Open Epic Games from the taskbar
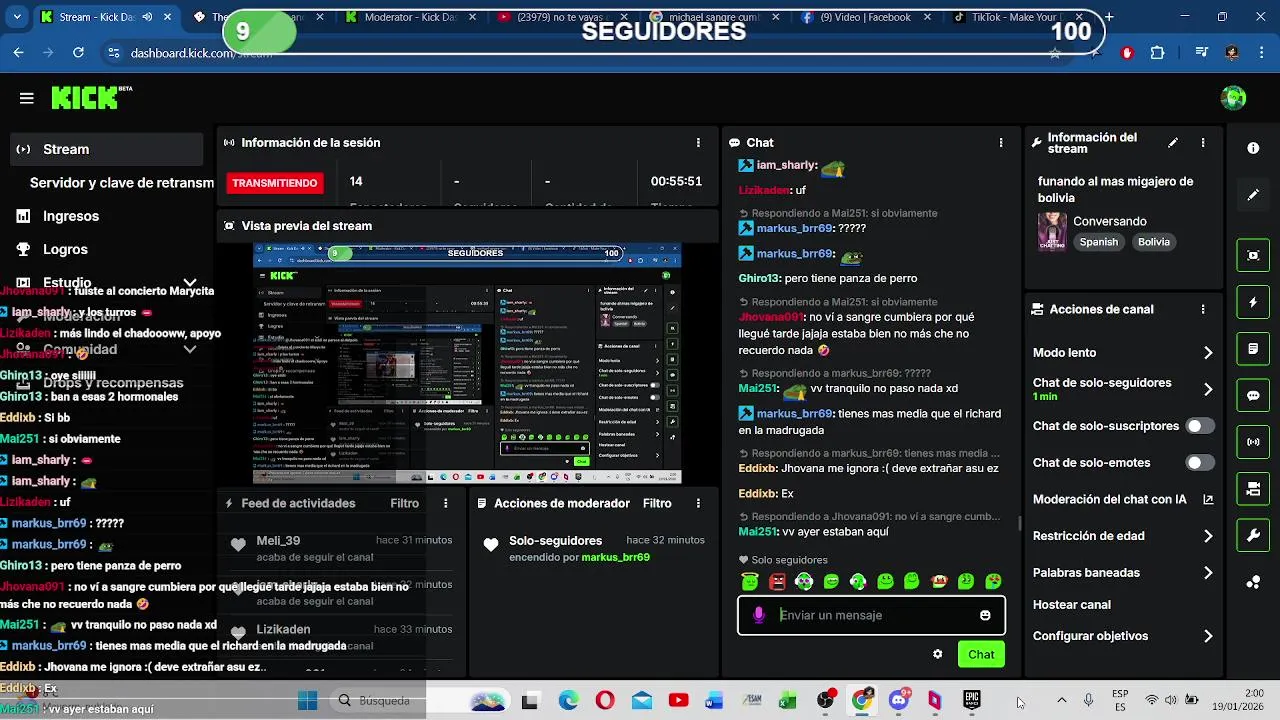 point(971,700)
